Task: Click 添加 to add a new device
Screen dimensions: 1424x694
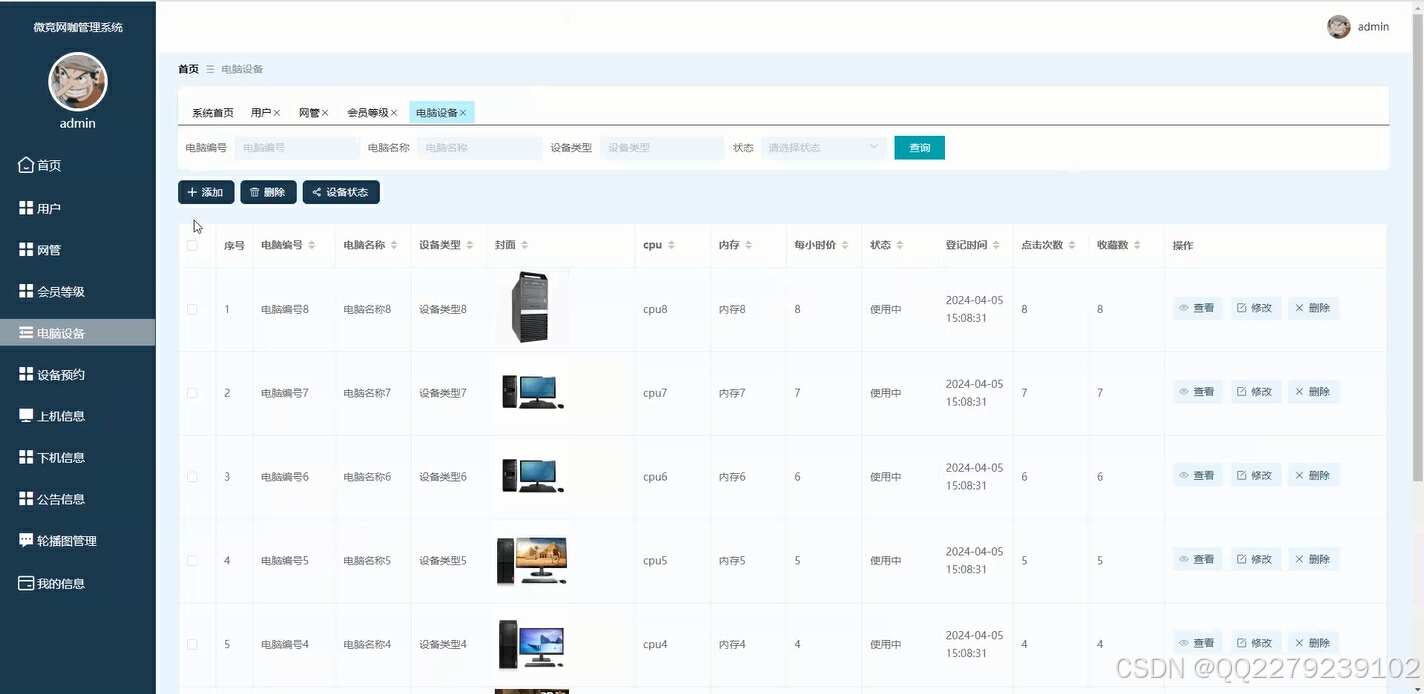Action: point(206,191)
